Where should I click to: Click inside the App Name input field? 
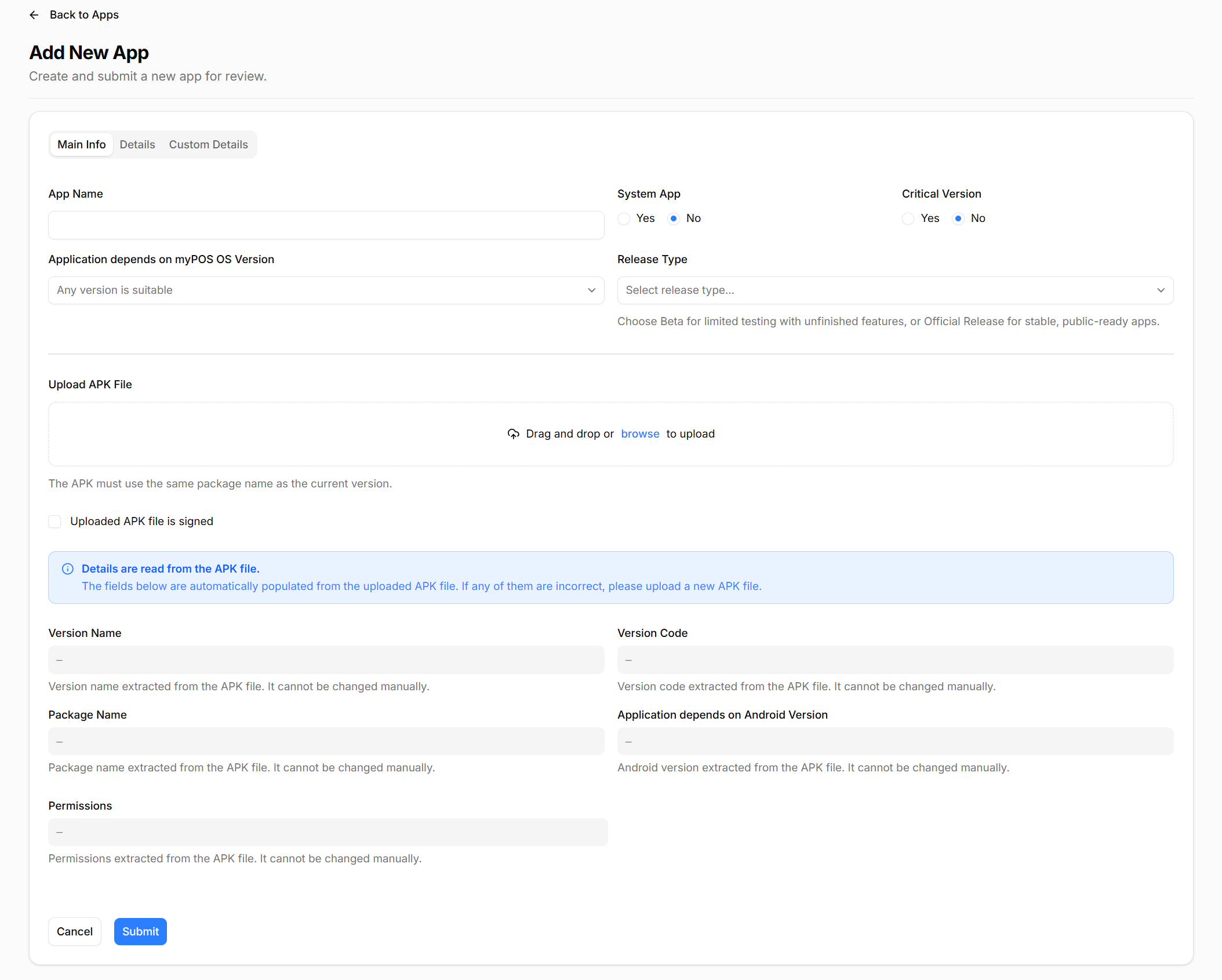326,225
